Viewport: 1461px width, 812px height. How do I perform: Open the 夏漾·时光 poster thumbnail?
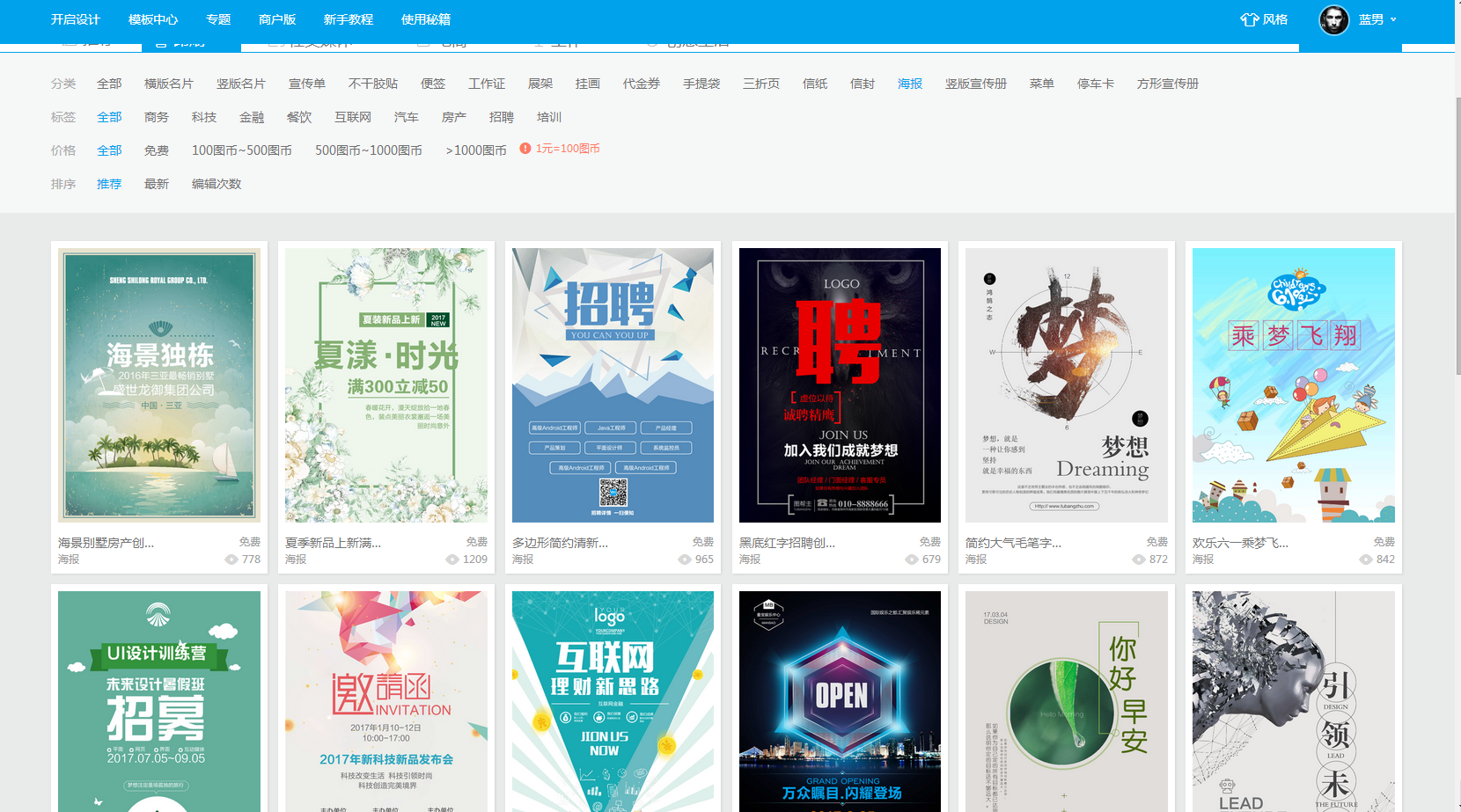pyautogui.click(x=386, y=385)
